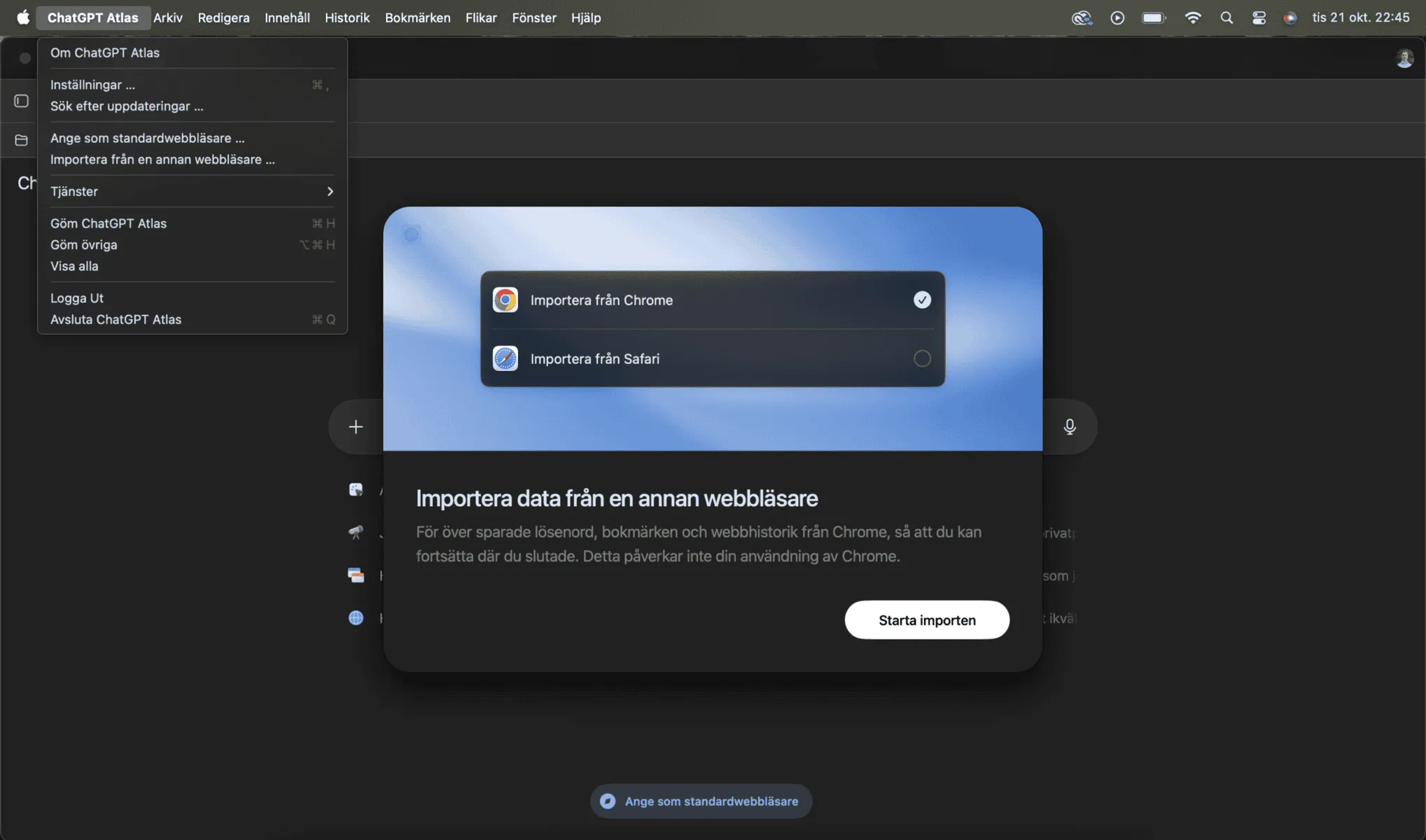Open the Fönster menu
This screenshot has width=1426, height=840.
tap(534, 17)
